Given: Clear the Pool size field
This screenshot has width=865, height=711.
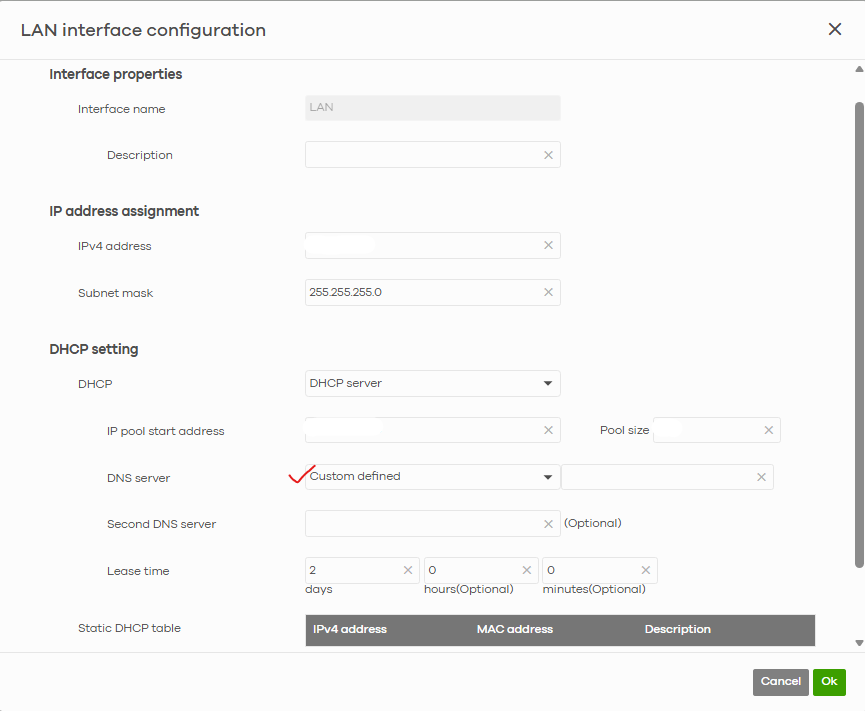Looking at the screenshot, I should [x=768, y=430].
